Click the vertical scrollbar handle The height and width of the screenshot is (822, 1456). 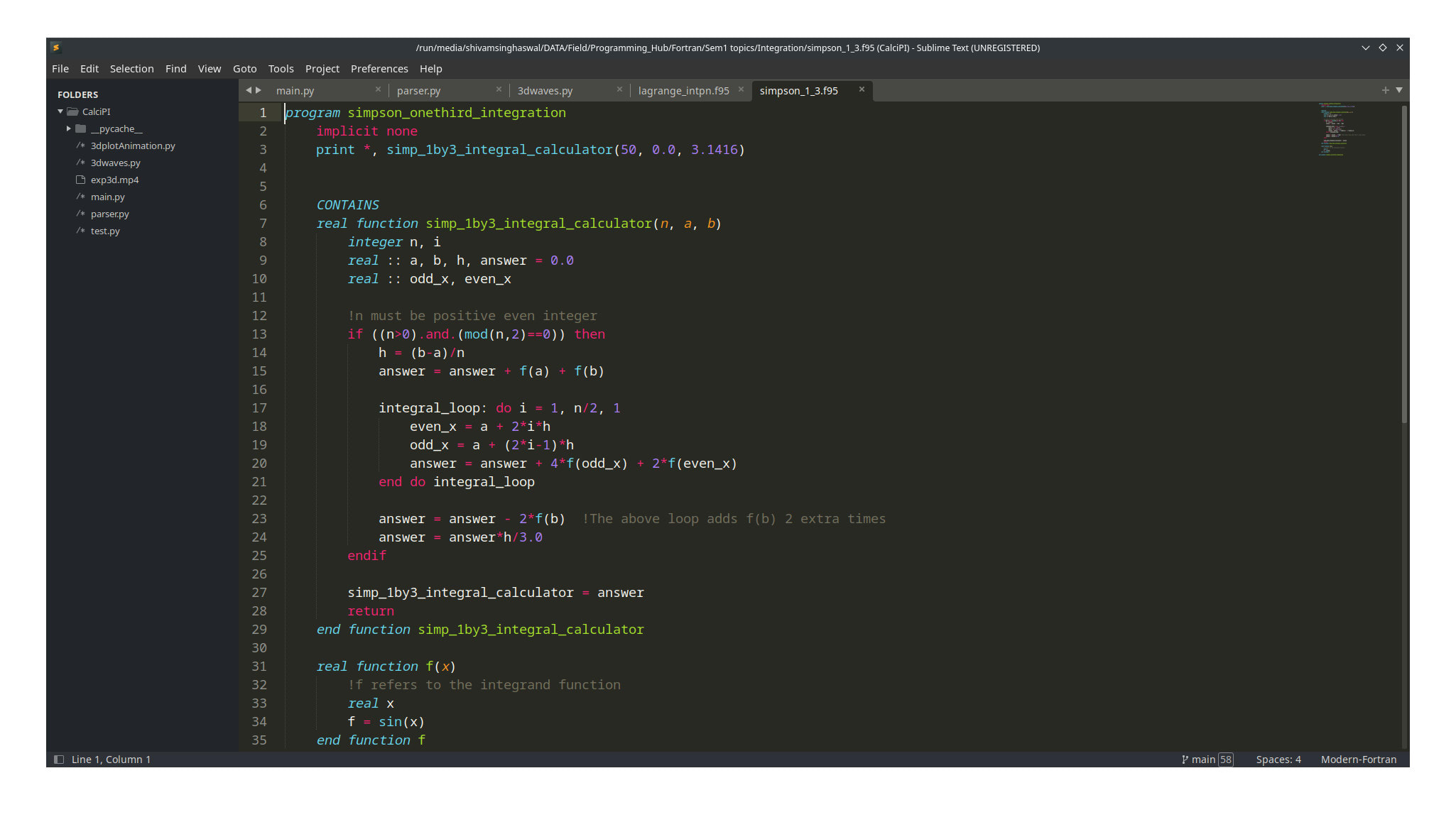pyautogui.click(x=1404, y=263)
